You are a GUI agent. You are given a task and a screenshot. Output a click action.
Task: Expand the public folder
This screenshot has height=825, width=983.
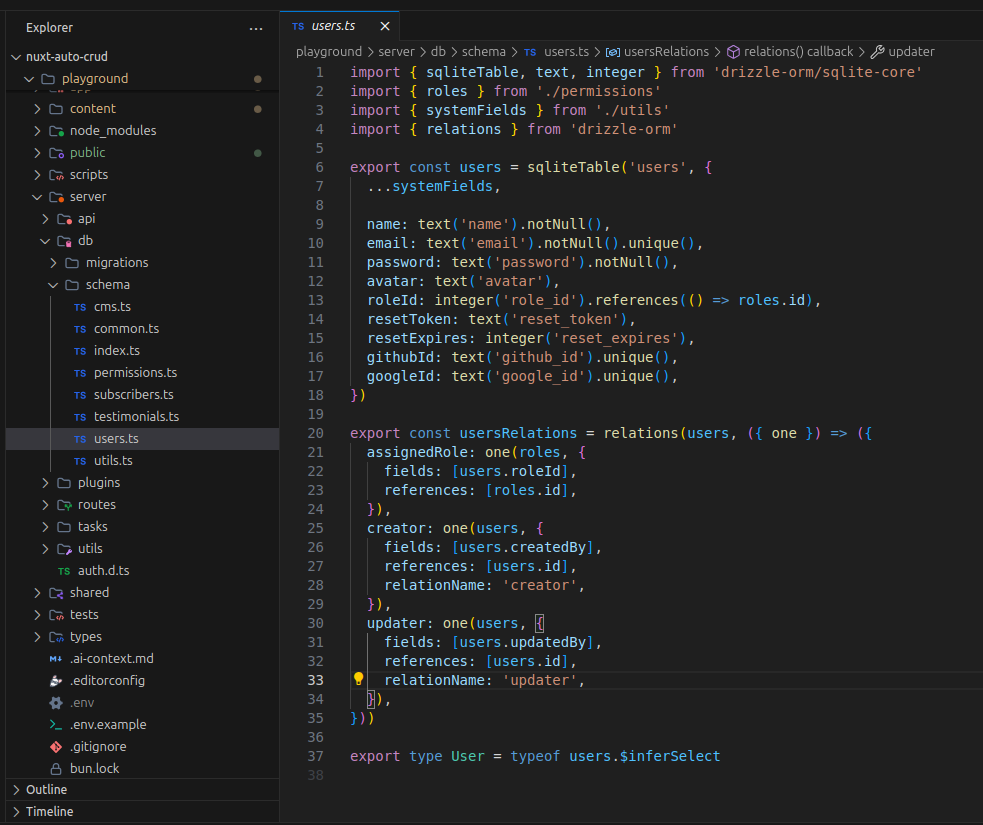point(37,153)
